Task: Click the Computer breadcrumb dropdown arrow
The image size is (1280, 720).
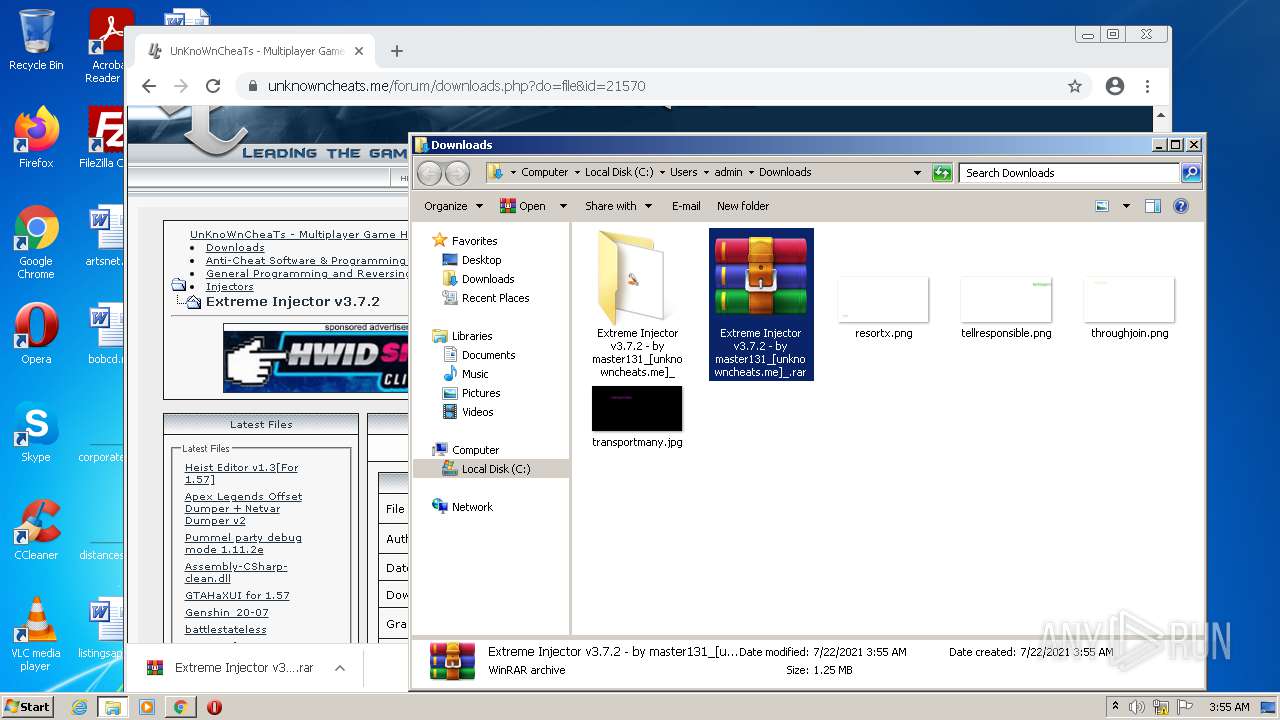Action: [577, 173]
